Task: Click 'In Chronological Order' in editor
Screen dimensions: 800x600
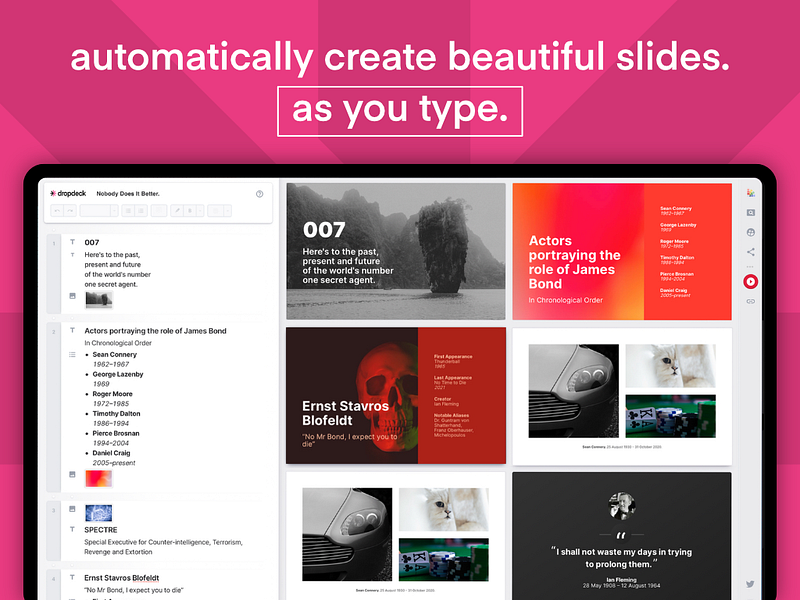Action: pos(118,343)
